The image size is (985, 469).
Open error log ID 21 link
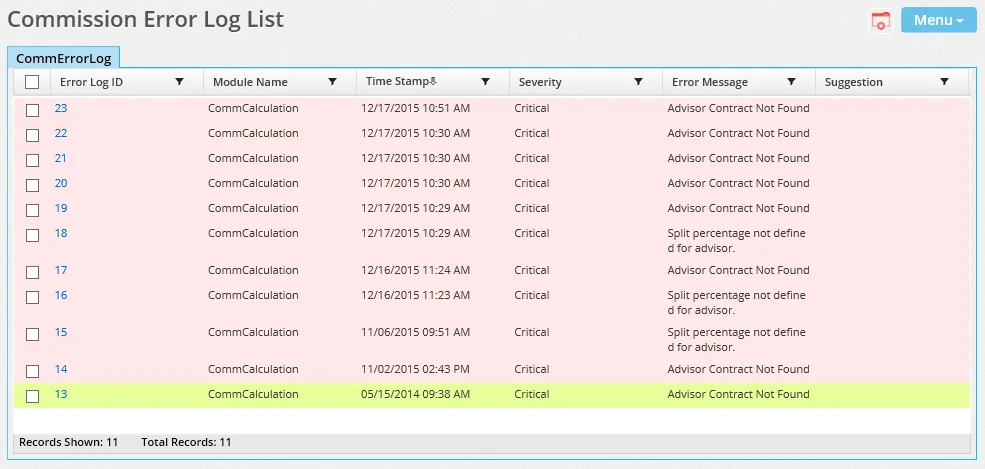60,158
